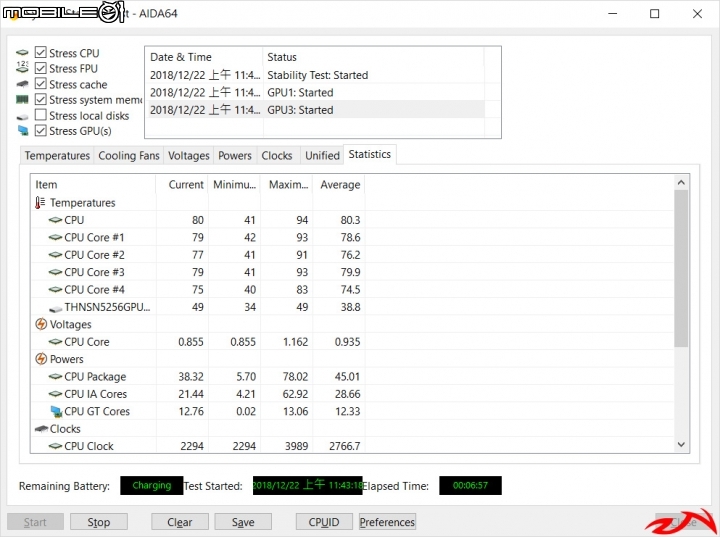Click the icon of the CPU Core voltage row
Viewport: 720px width, 537px height.
[55, 342]
